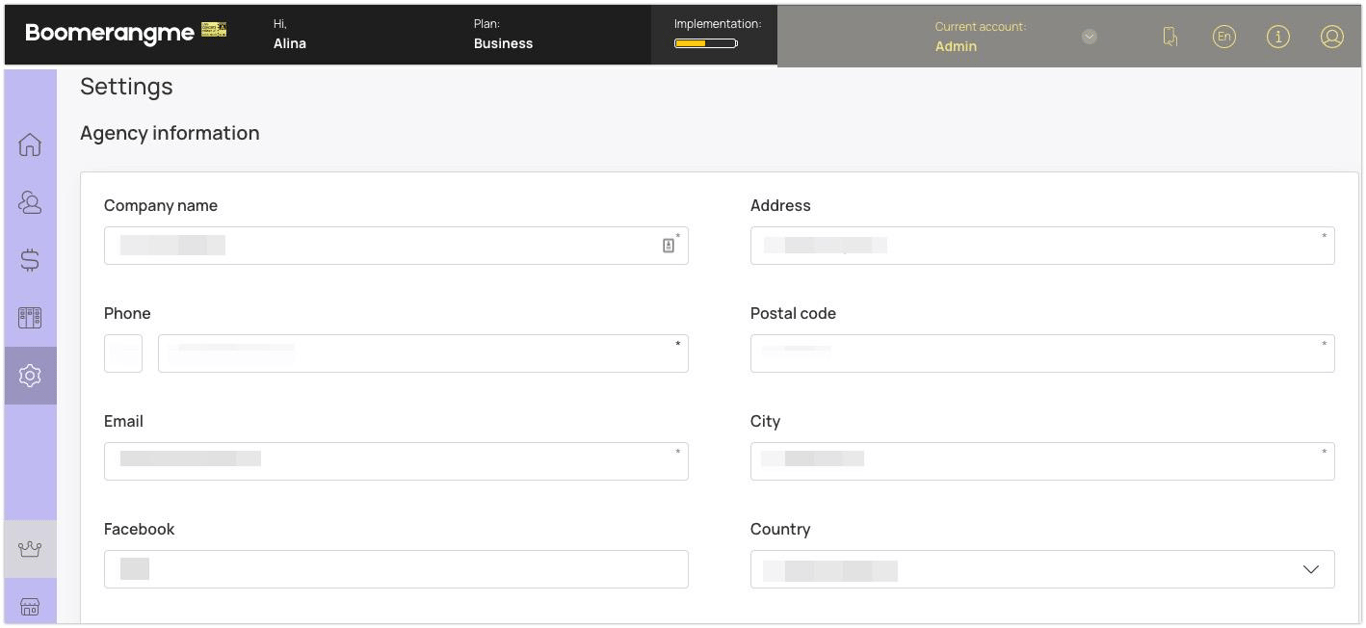Viewport: 1366px width, 628px height.
Task: Open the card templates sidebar icon
Action: (x=30, y=318)
